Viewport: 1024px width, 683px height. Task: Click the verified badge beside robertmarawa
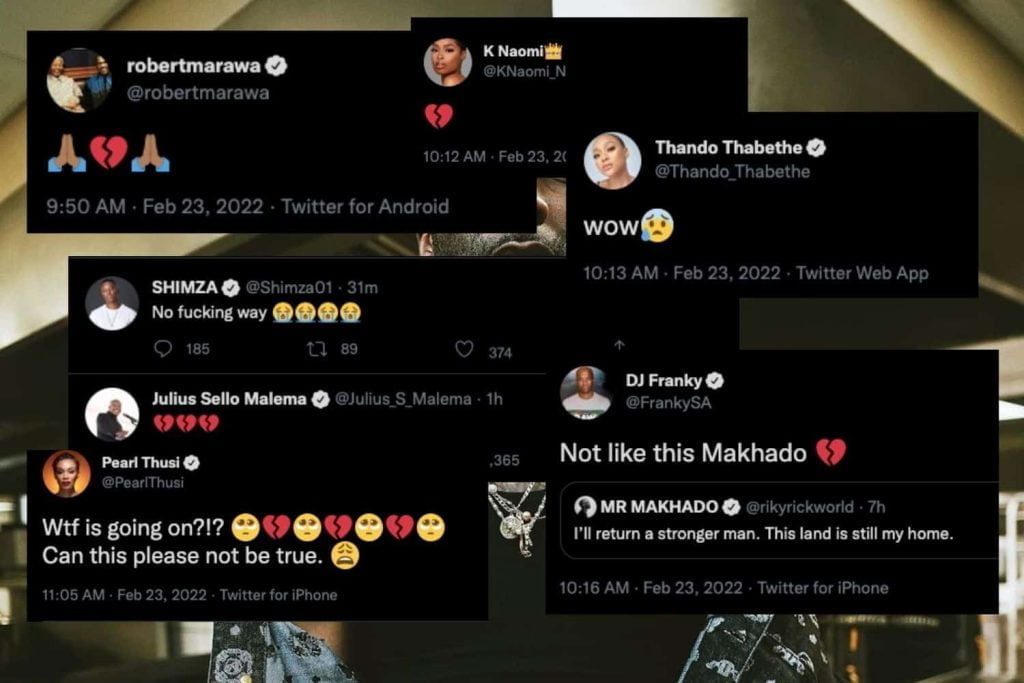(x=276, y=66)
